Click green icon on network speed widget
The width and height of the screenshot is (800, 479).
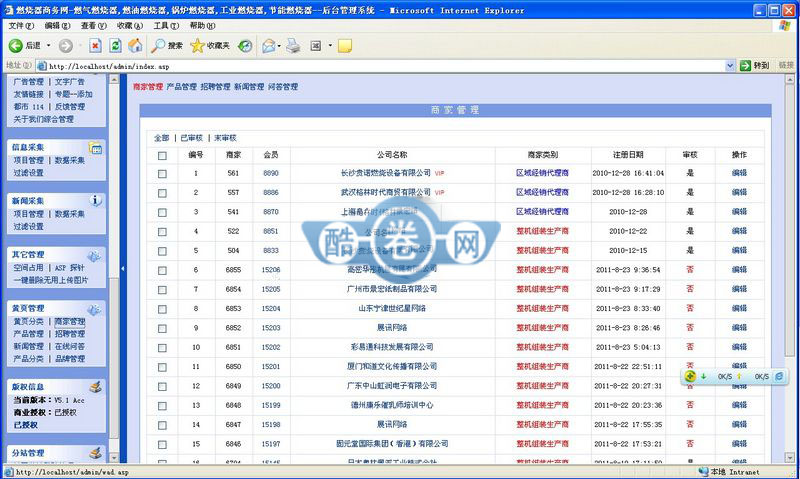[690, 376]
